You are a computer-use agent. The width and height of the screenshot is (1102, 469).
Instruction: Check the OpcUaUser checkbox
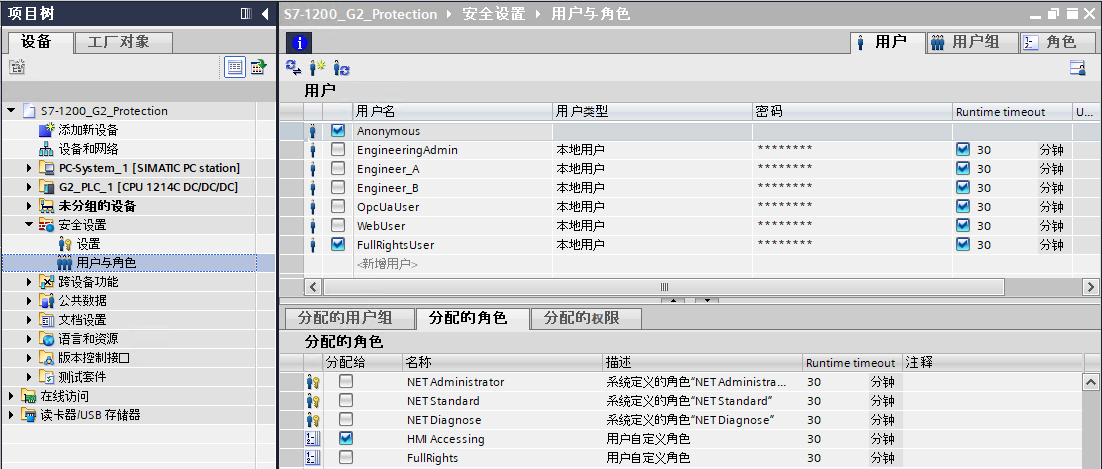[338, 206]
